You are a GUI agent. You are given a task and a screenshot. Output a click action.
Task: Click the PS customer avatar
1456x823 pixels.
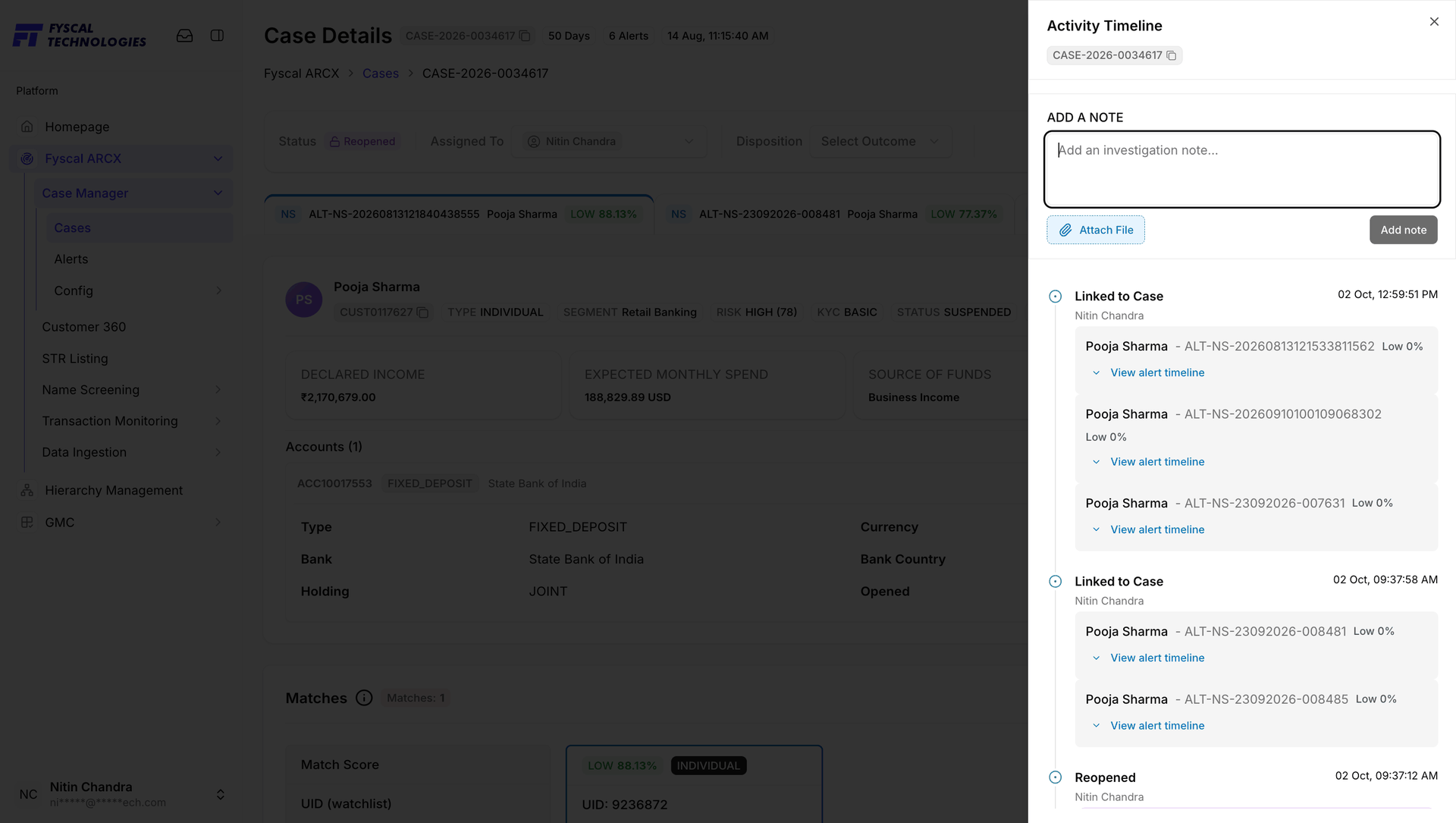[x=303, y=300]
